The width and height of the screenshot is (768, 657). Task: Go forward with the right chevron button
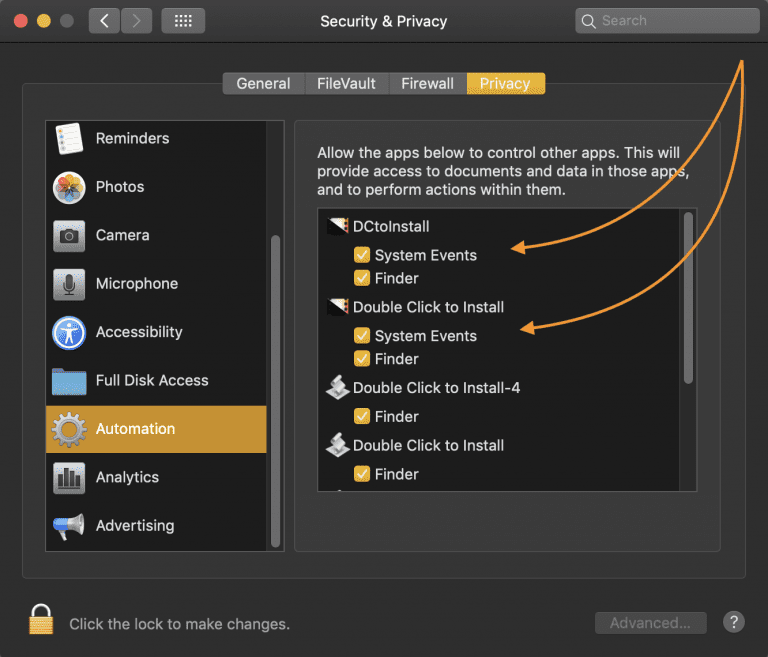(136, 21)
